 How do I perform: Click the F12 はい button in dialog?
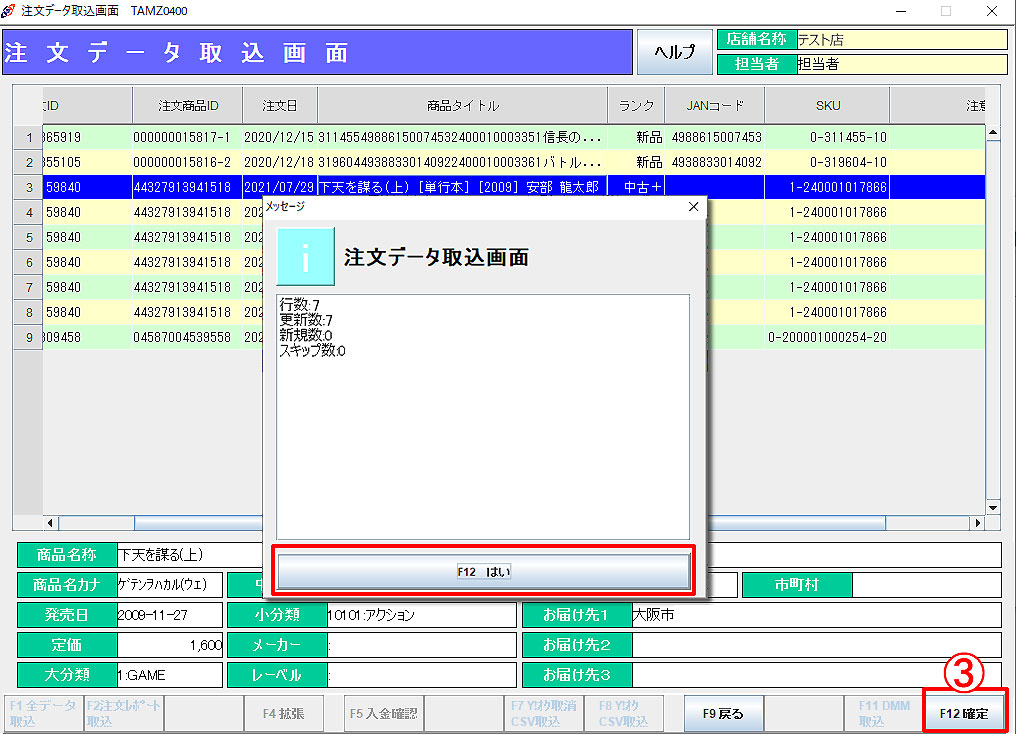483,571
